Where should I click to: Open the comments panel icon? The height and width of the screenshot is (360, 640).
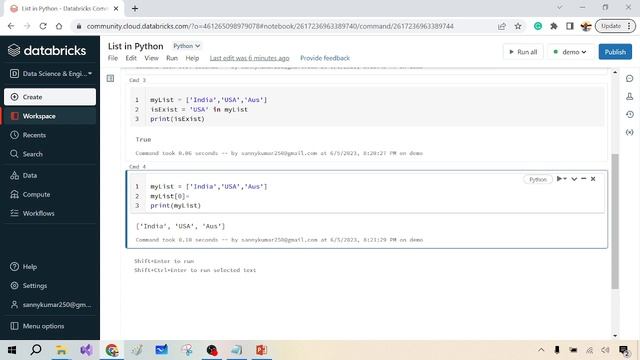pos(629,78)
